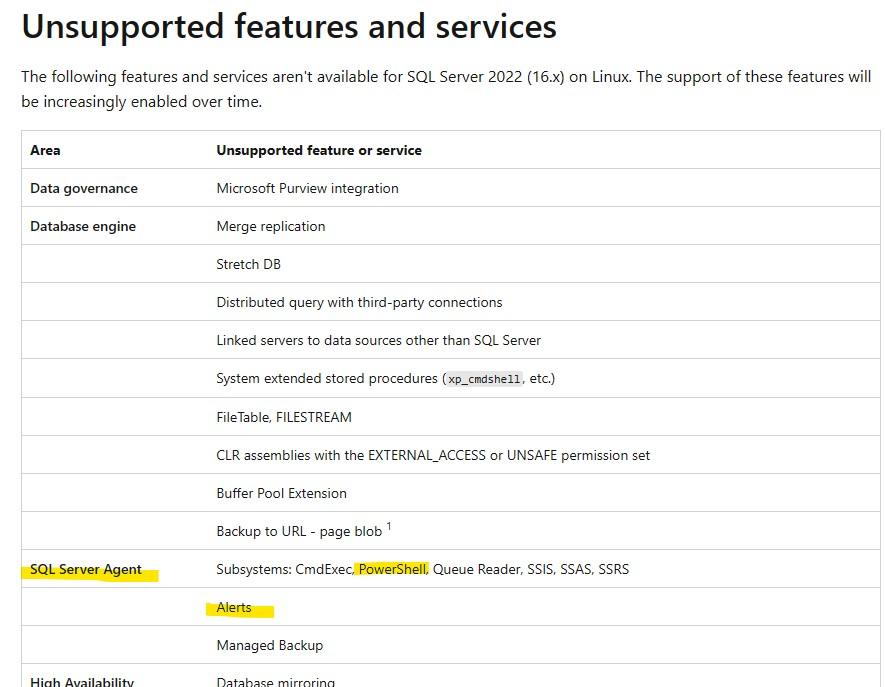Click the xp_cmdshell inline code text
885x687 pixels.
484,379
